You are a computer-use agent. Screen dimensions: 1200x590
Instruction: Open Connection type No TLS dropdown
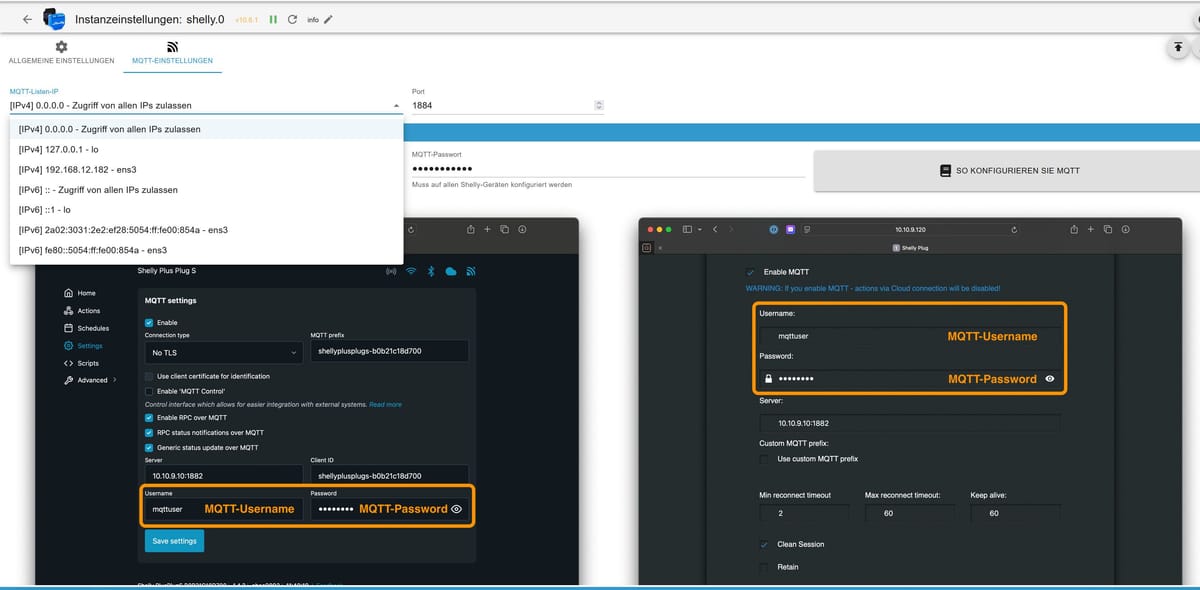point(223,353)
